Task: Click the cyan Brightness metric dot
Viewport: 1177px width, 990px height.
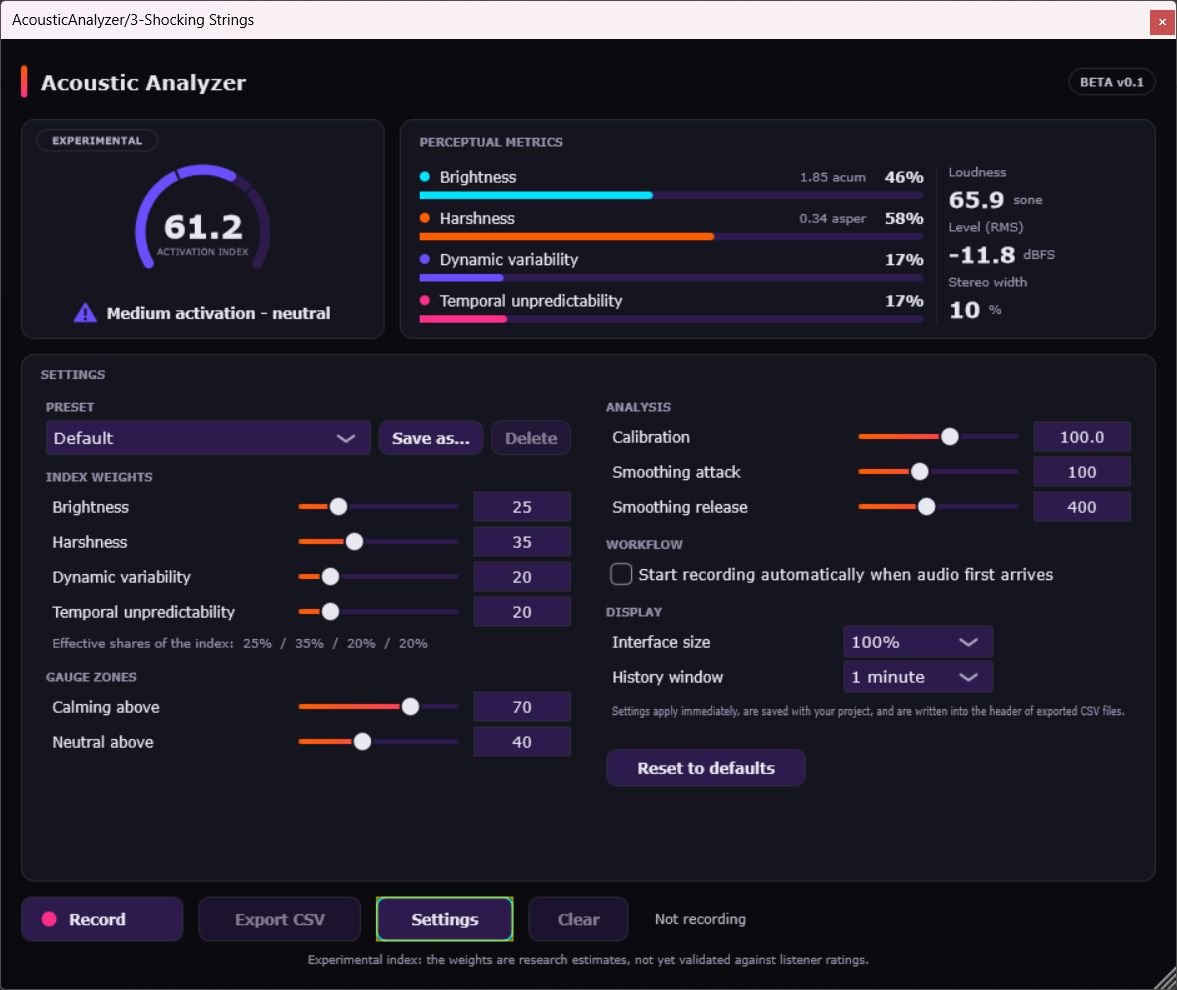Action: pyautogui.click(x=425, y=177)
